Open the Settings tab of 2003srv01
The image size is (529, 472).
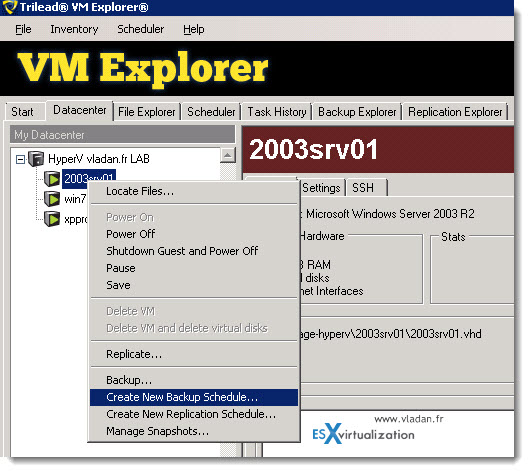click(x=321, y=188)
